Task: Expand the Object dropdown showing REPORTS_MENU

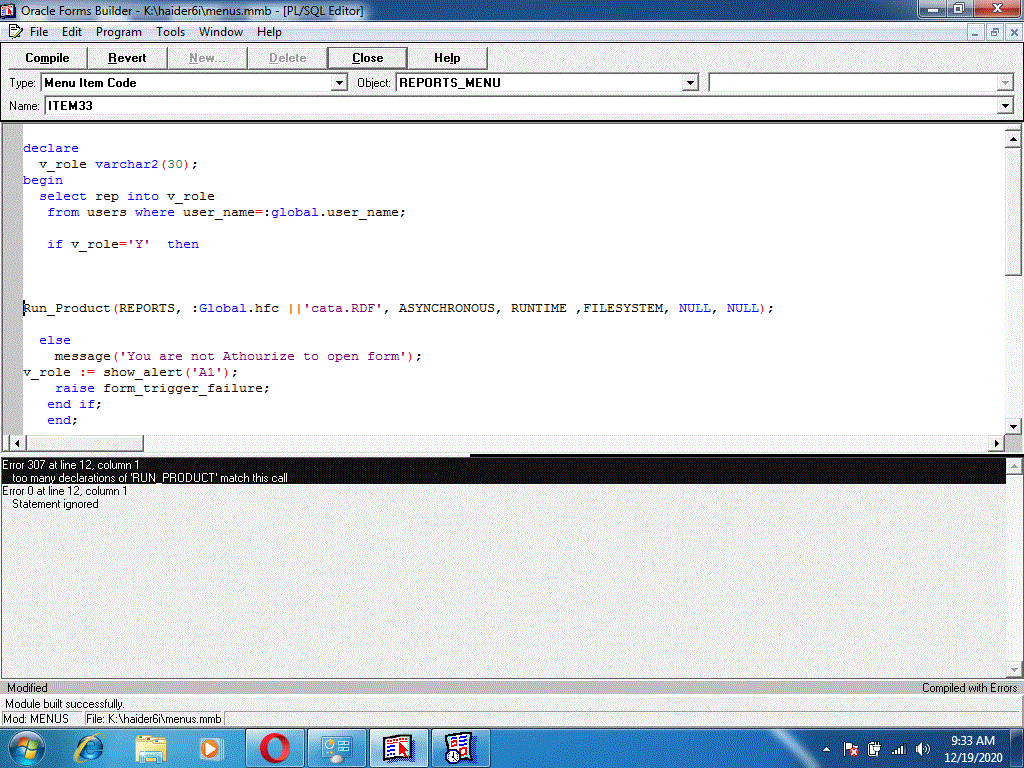Action: tap(690, 83)
